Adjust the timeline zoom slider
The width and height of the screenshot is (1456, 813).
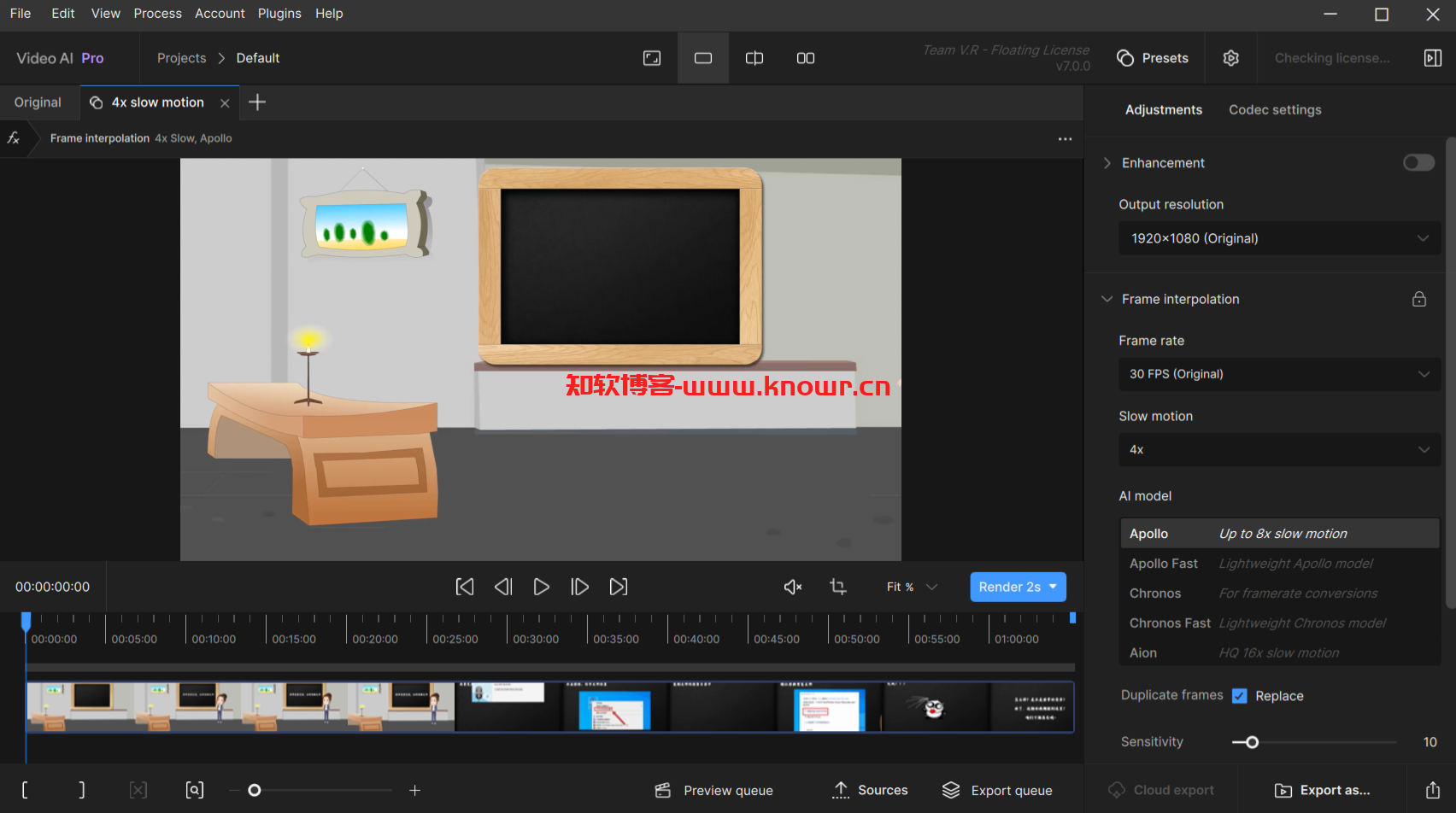point(254,791)
